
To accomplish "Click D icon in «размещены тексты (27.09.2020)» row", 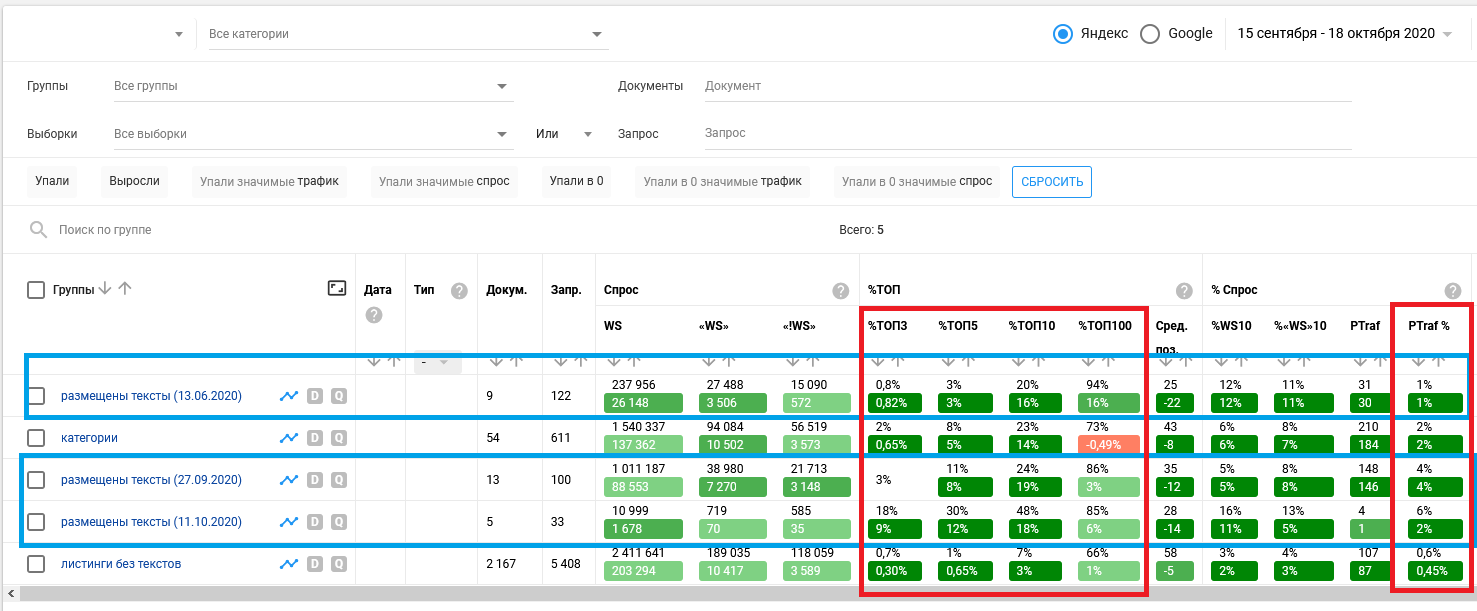I will point(315,480).
